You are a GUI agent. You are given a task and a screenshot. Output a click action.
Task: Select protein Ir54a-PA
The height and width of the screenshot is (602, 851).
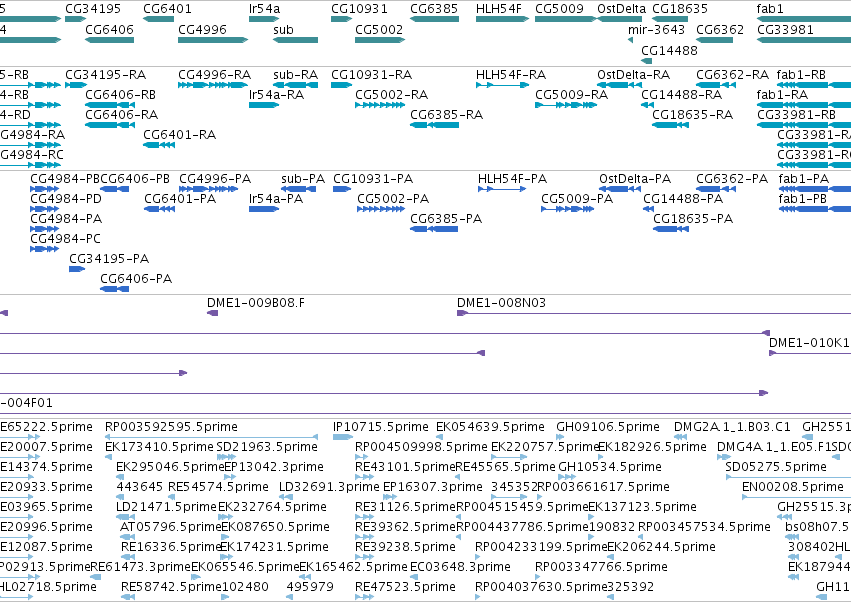264,209
